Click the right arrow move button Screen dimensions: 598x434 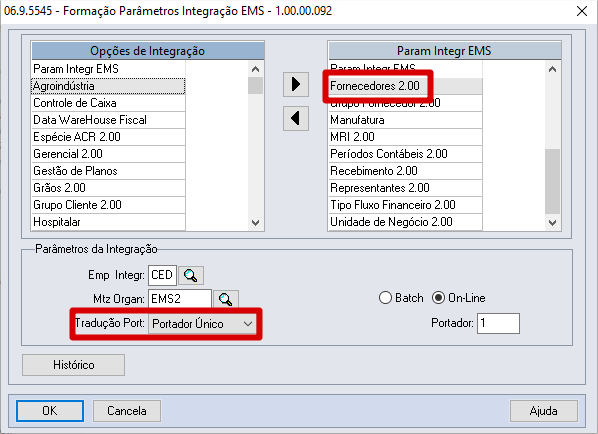point(296,84)
